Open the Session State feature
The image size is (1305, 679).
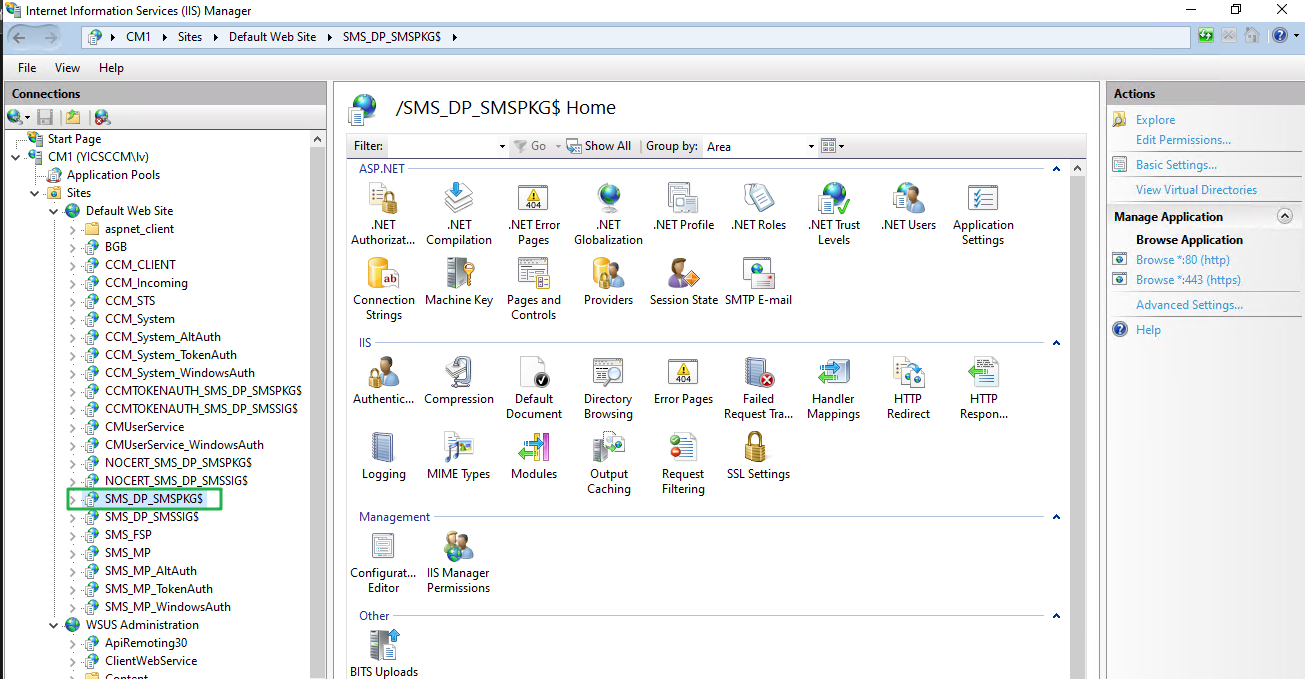pyautogui.click(x=683, y=282)
